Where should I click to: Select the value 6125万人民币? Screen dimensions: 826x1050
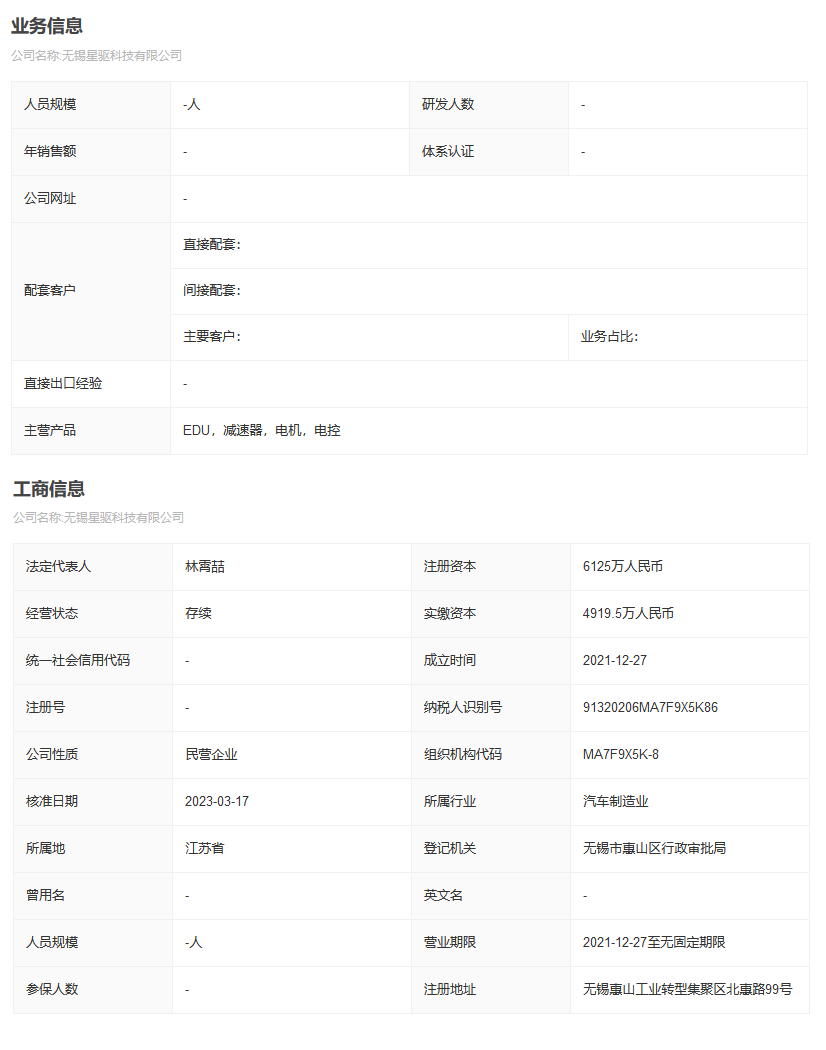coord(623,567)
